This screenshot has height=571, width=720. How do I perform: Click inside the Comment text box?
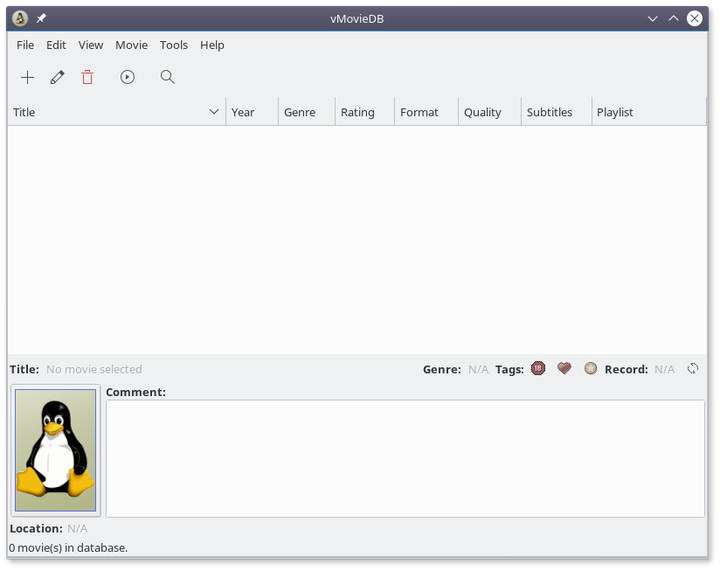405,458
